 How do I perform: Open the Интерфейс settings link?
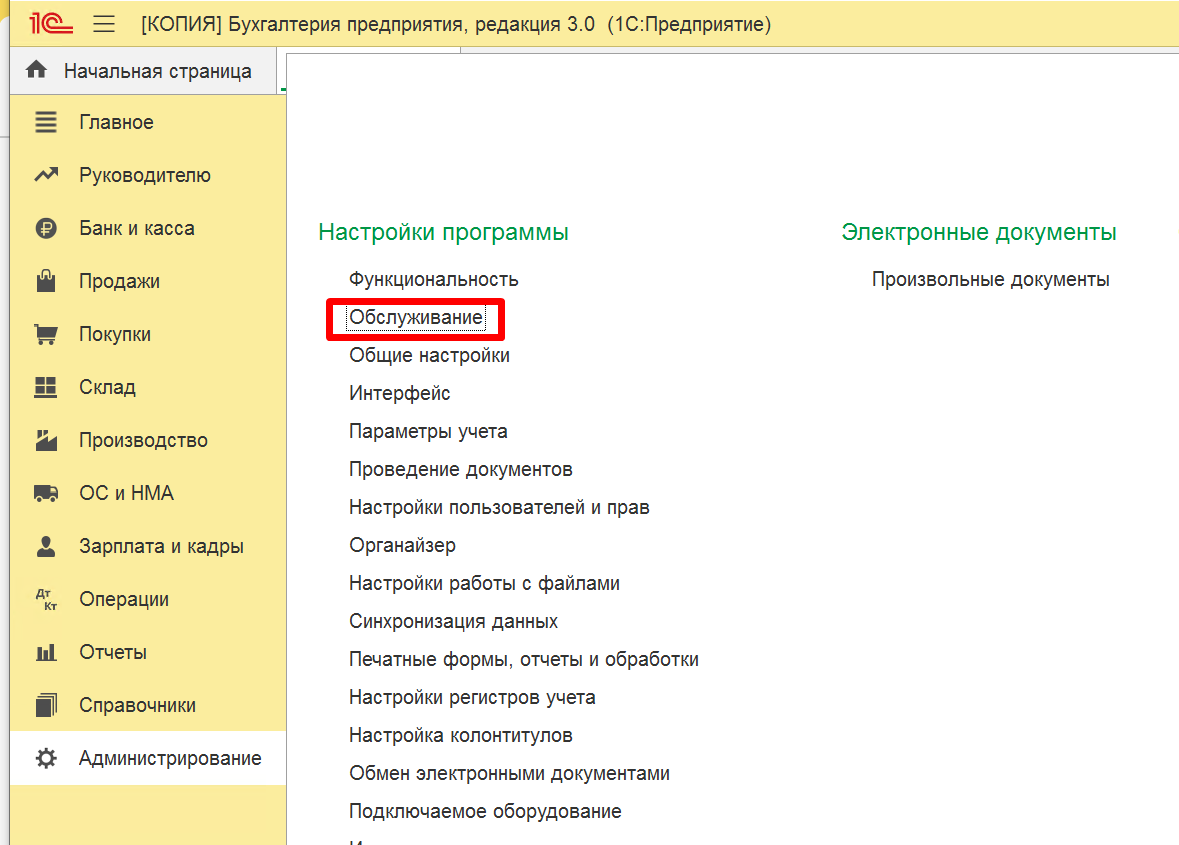tap(399, 393)
